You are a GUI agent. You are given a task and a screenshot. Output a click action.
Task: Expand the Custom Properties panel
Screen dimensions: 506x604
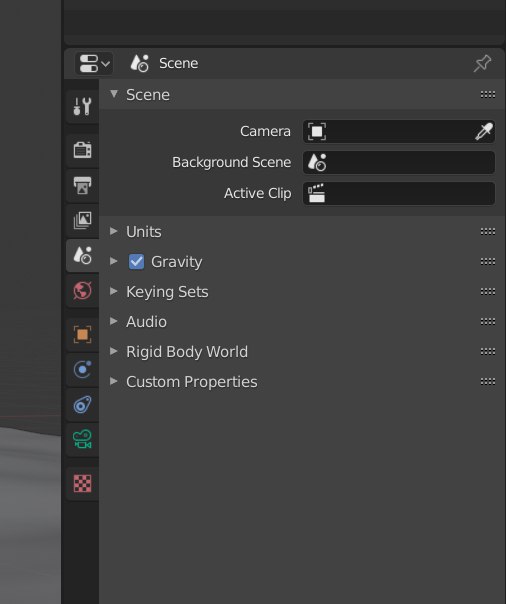114,381
